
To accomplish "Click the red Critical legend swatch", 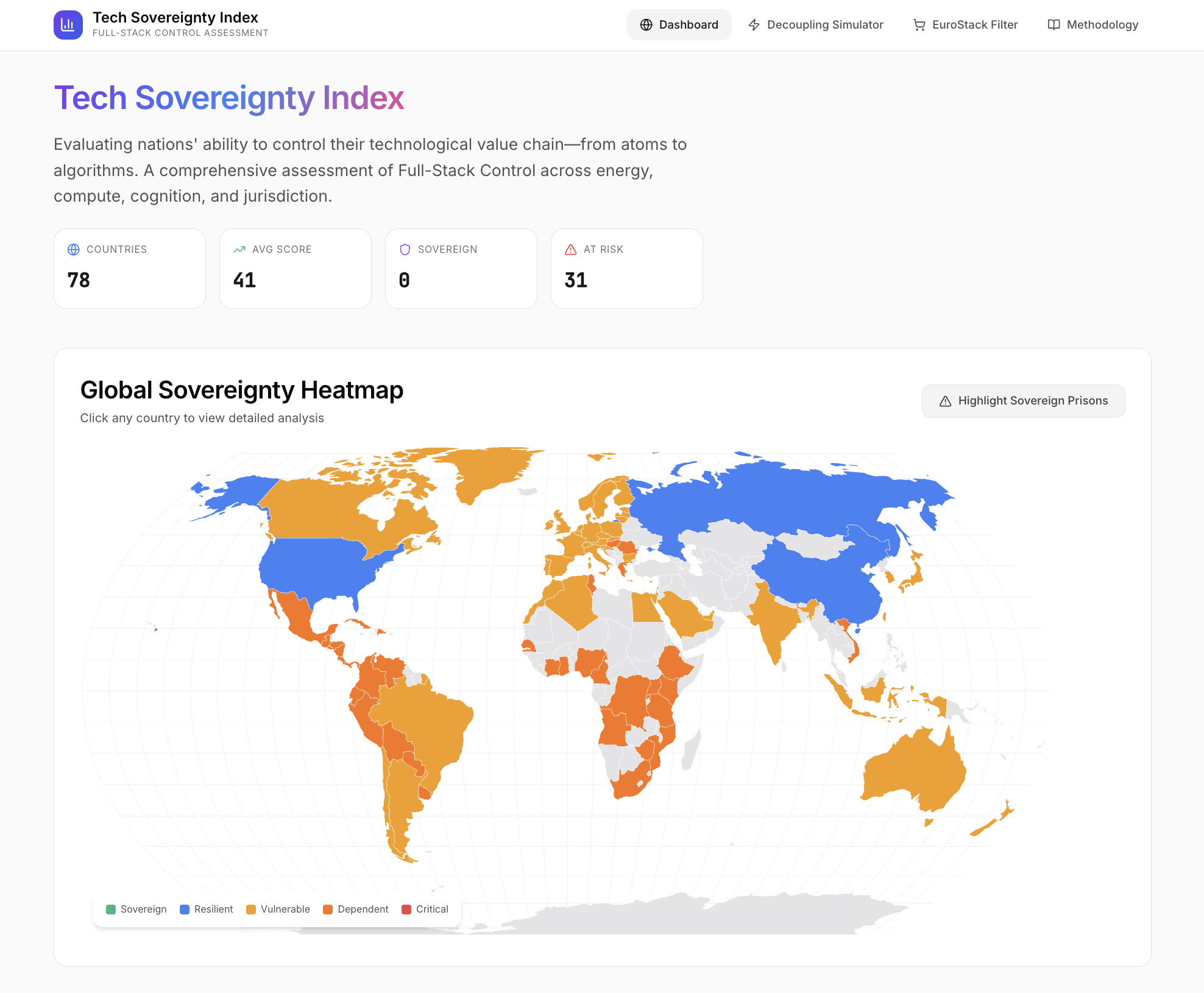I will click(406, 910).
